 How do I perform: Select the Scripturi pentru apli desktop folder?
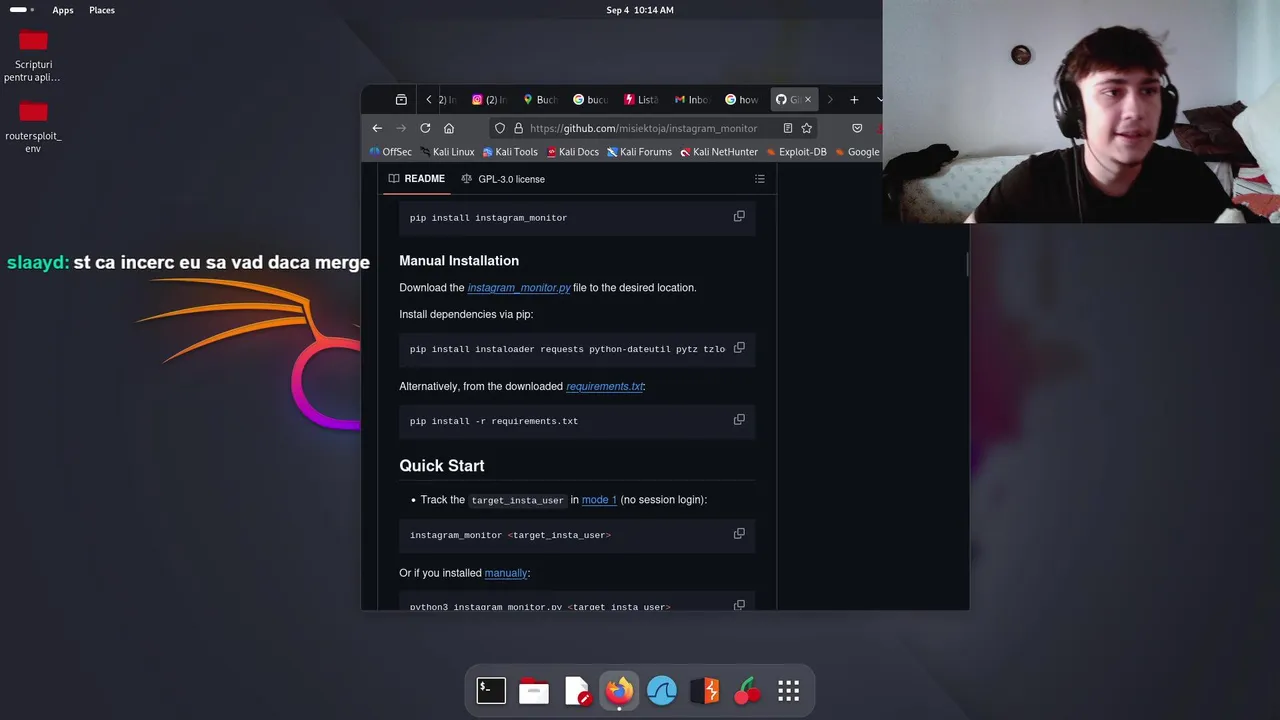click(x=33, y=57)
